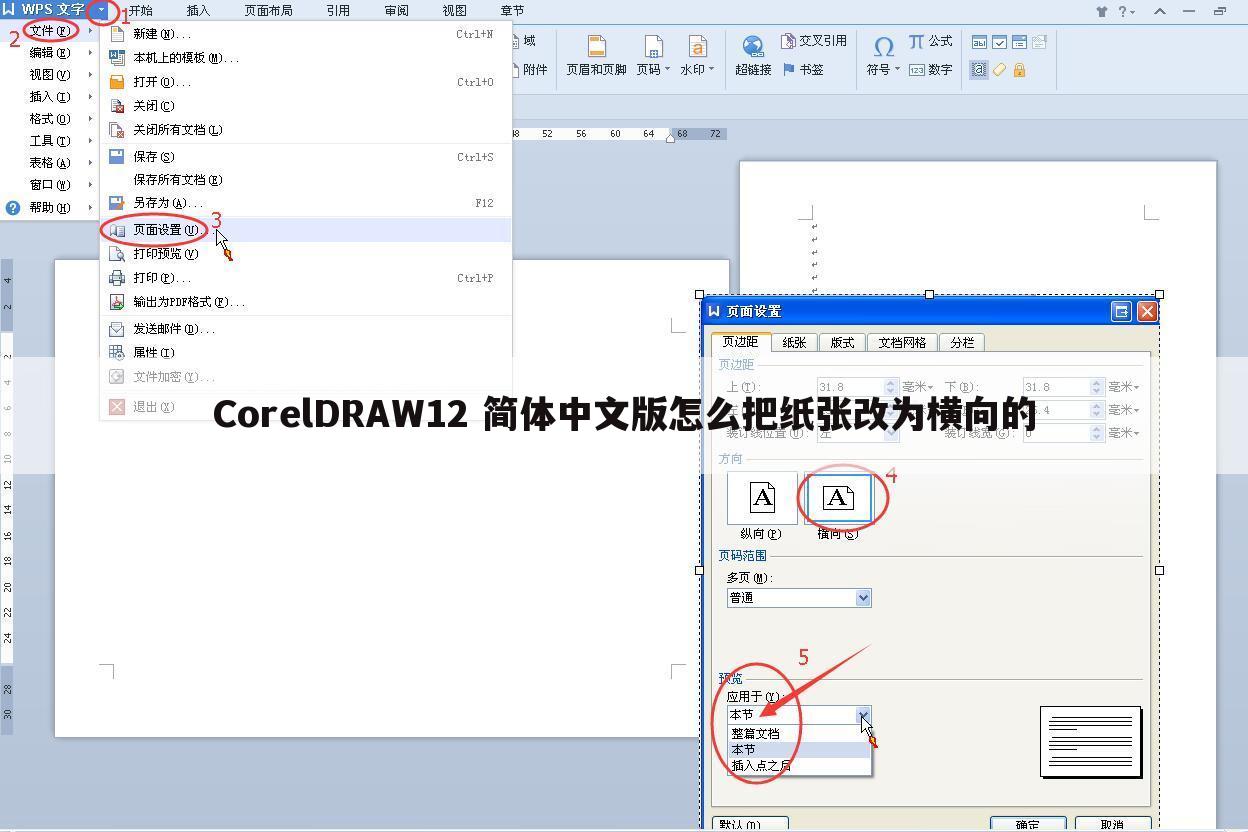Click the 默认 default button

(750, 825)
